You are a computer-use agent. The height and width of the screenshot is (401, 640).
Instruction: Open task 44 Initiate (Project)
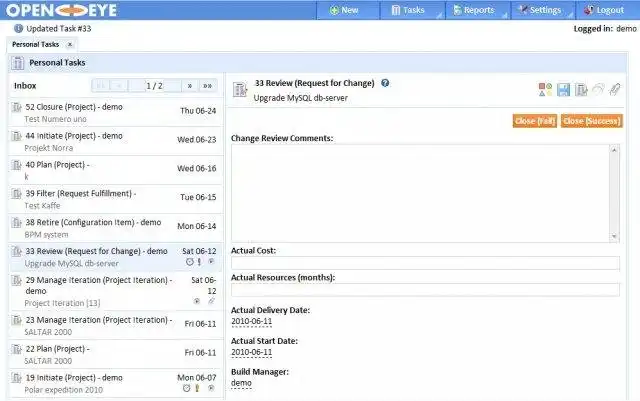pyautogui.click(x=116, y=141)
